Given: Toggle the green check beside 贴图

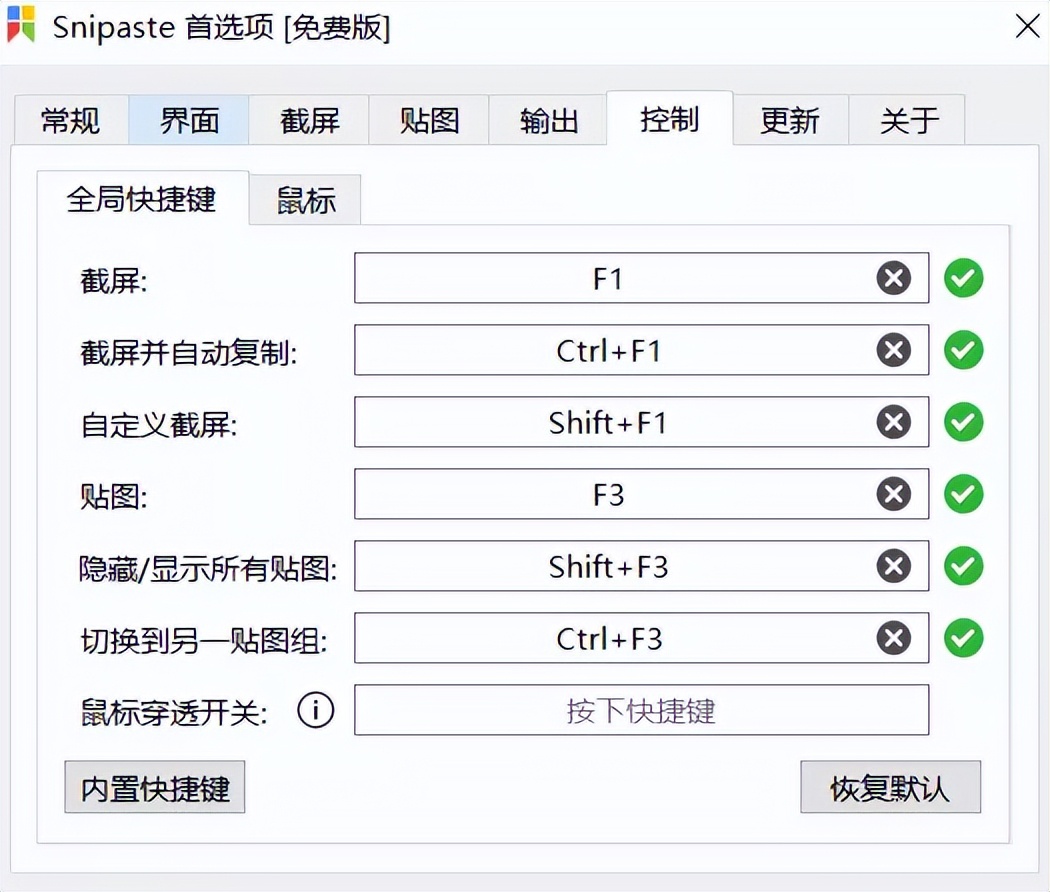Looking at the screenshot, I should pyautogui.click(x=963, y=494).
